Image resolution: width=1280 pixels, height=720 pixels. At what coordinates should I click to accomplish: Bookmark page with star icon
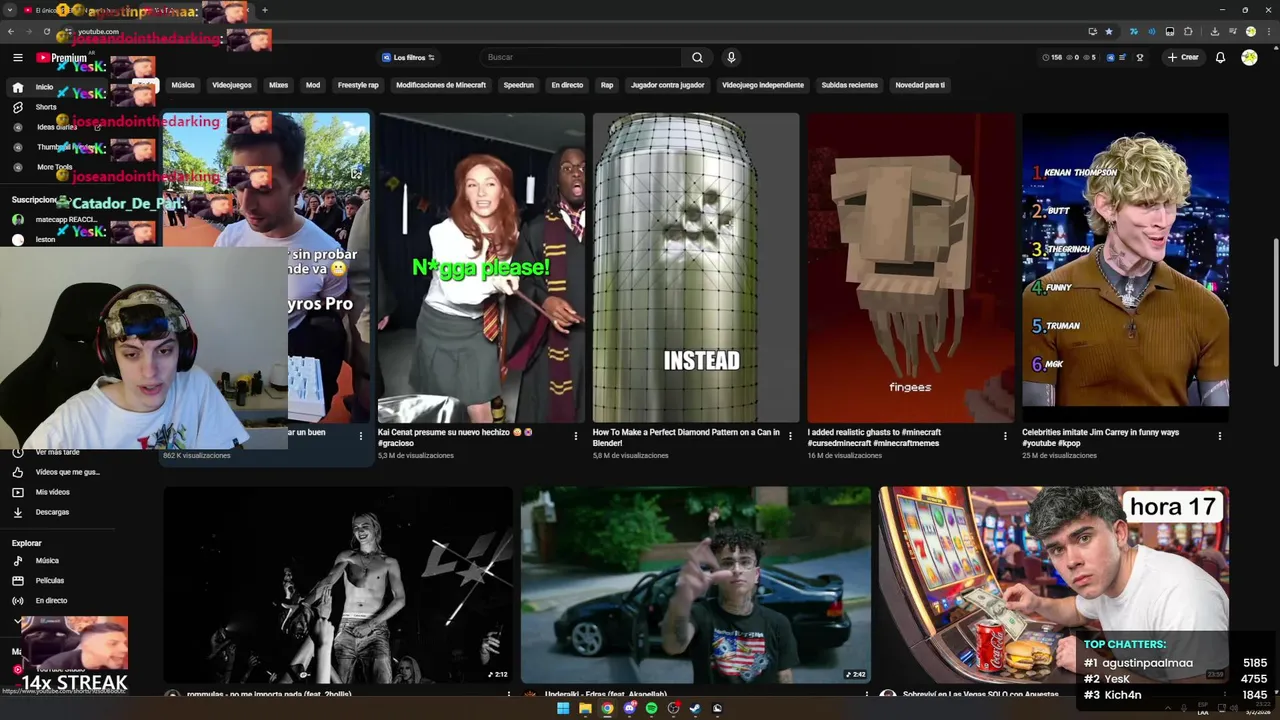pos(1109,32)
